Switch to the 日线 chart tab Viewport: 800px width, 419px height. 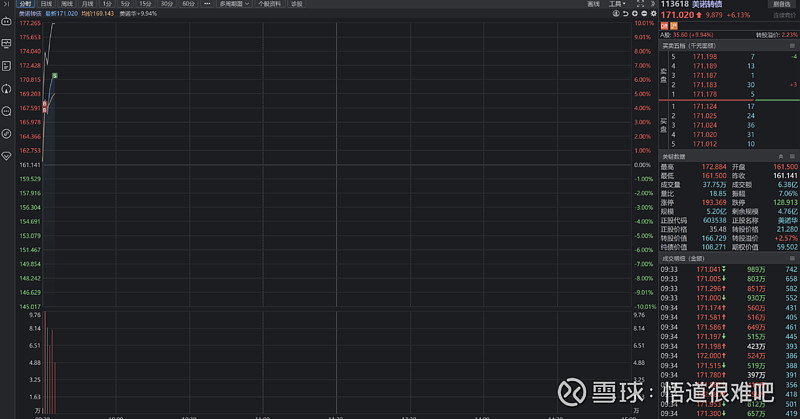pos(46,4)
